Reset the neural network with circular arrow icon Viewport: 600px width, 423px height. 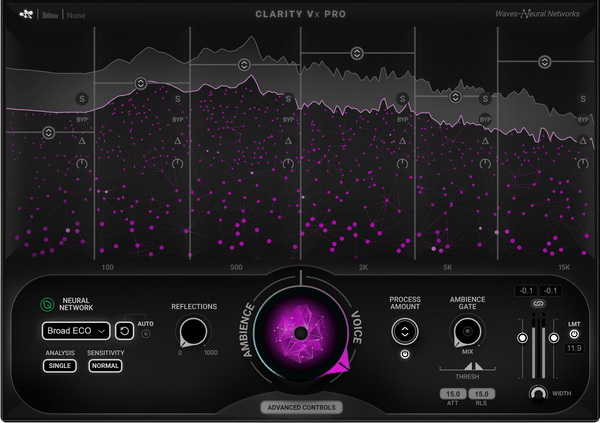click(x=125, y=331)
